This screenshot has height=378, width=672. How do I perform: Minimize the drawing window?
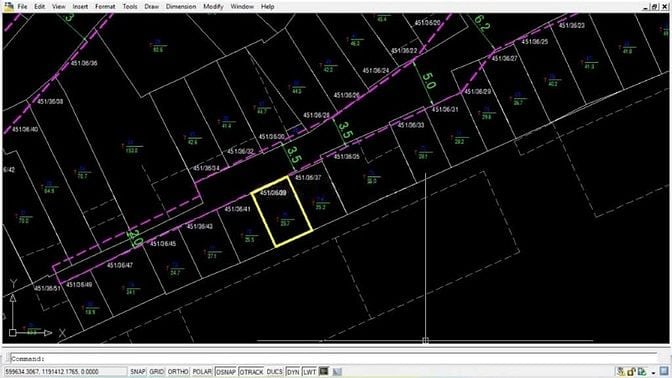[x=646, y=7]
